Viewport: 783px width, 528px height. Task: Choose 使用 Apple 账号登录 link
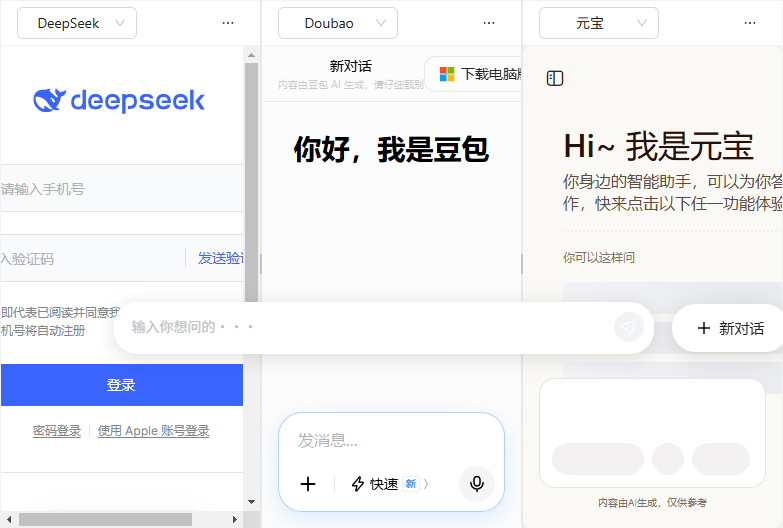153,431
